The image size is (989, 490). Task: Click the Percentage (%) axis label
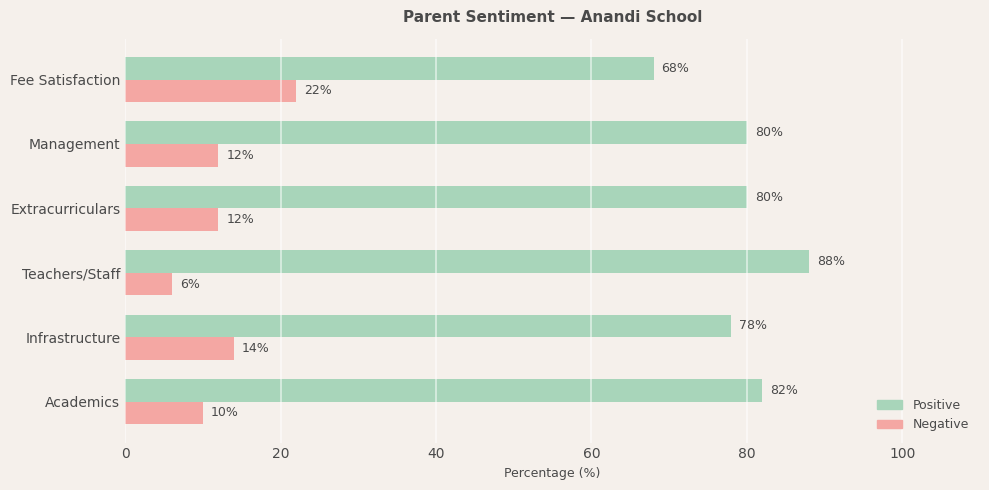click(x=552, y=473)
